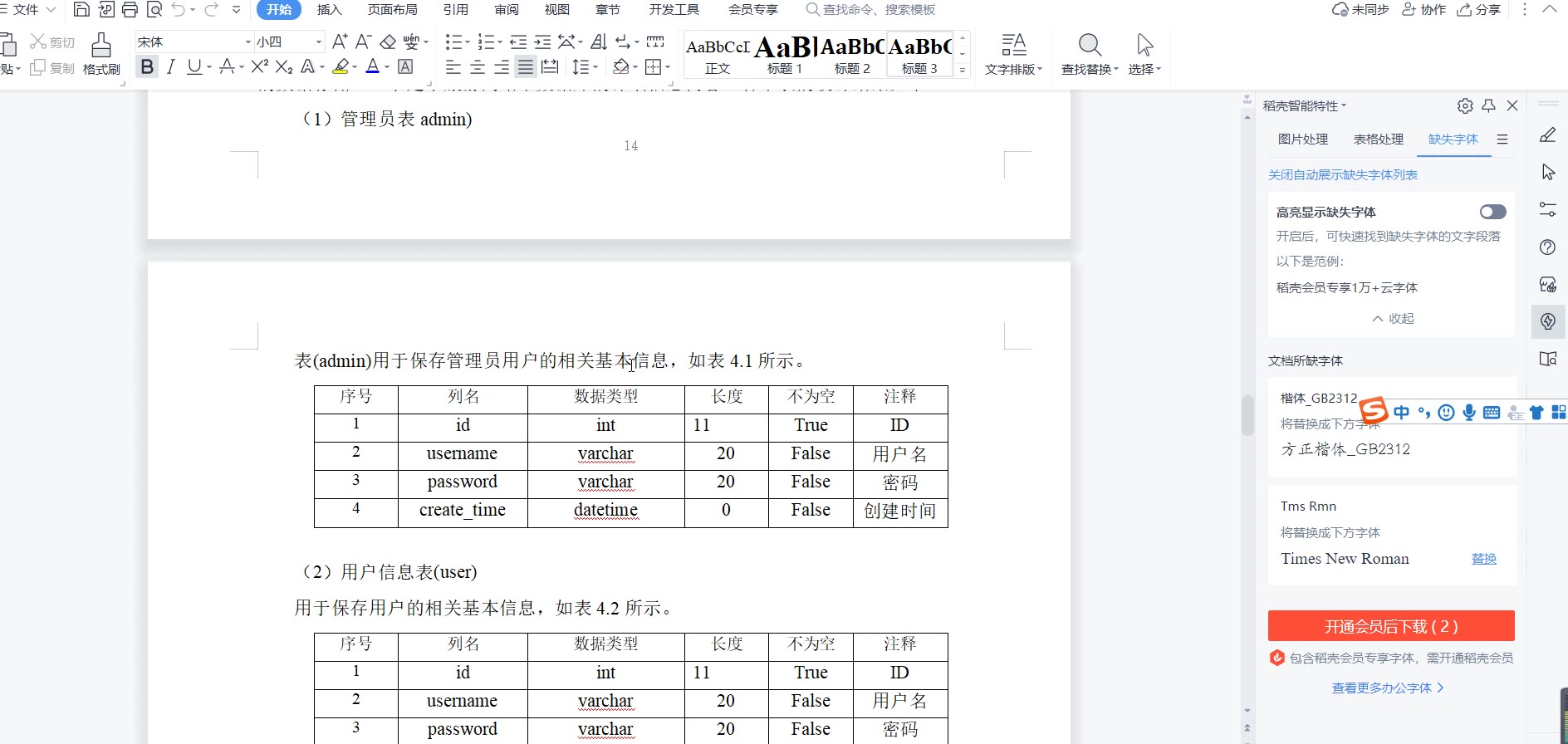Click the 开通会员后下载 (2) button
The width and height of the screenshot is (1568, 744).
[1390, 626]
